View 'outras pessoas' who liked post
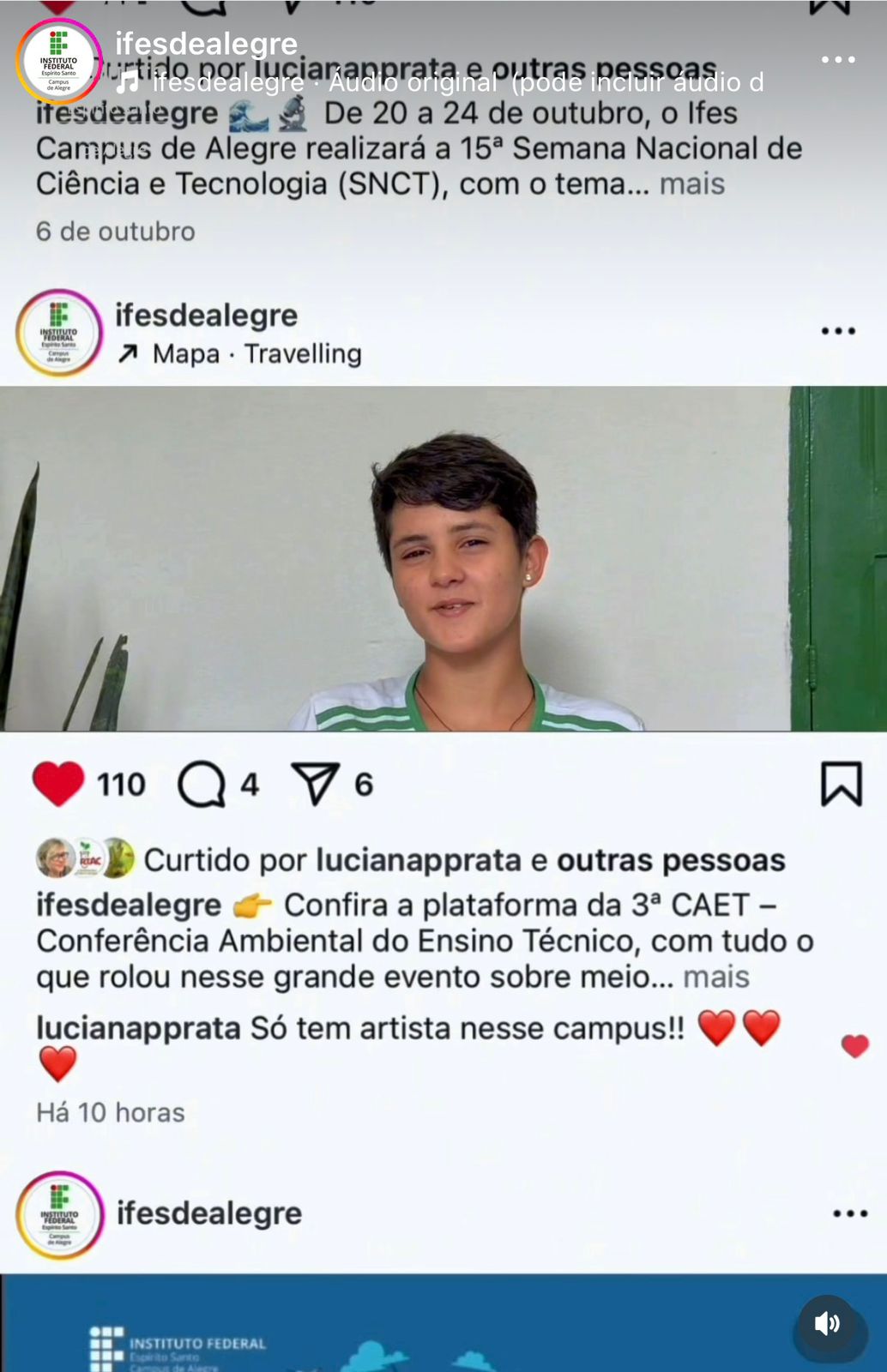Screen dimensions: 887x1372 point(671,860)
